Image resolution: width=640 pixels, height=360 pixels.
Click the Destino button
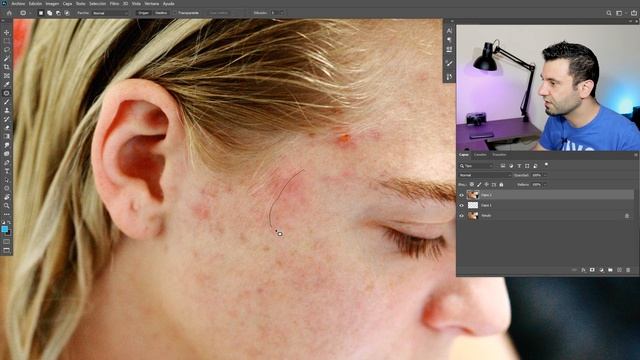coord(161,13)
